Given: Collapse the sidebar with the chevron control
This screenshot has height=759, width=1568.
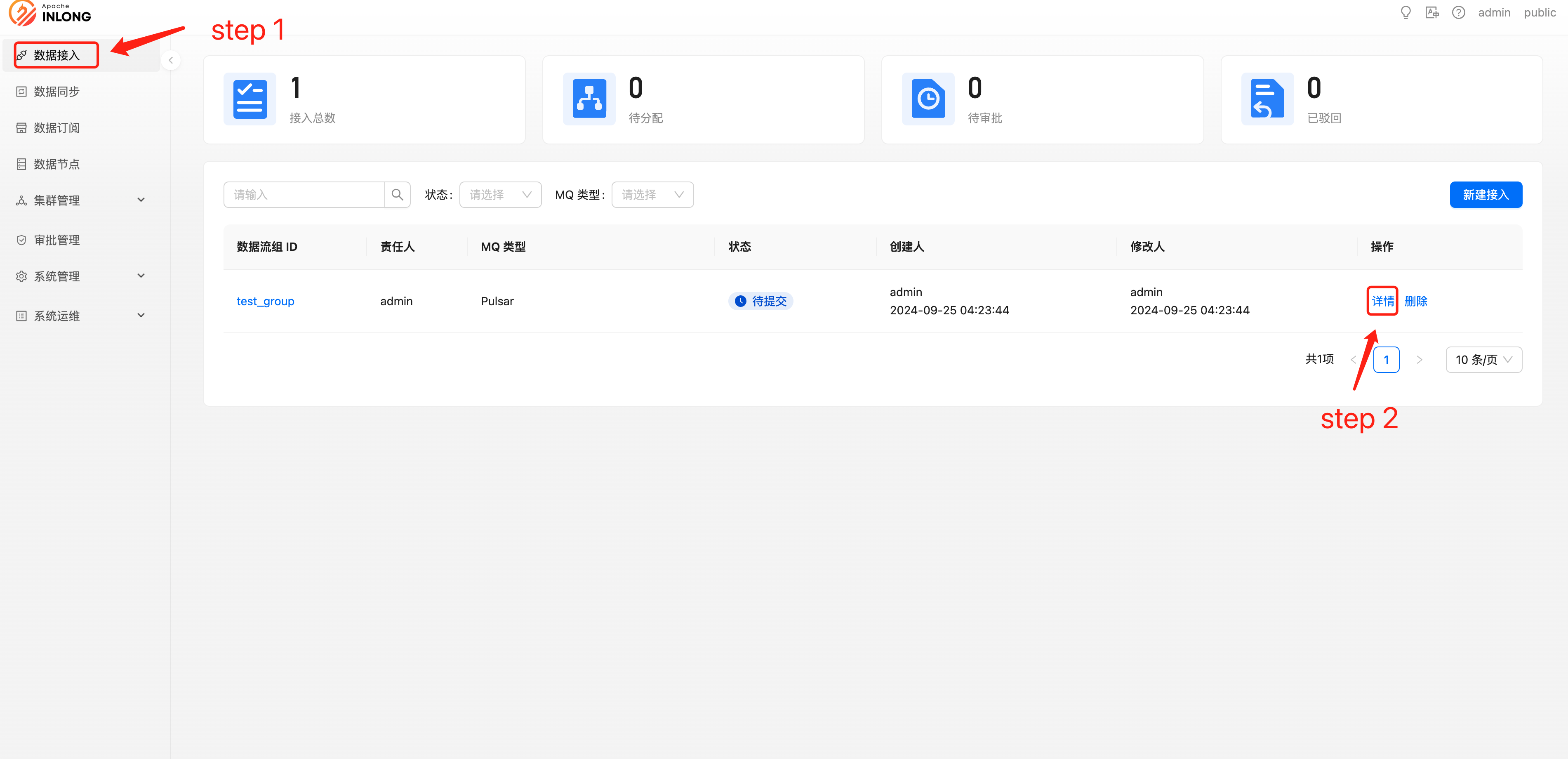Looking at the screenshot, I should (171, 60).
